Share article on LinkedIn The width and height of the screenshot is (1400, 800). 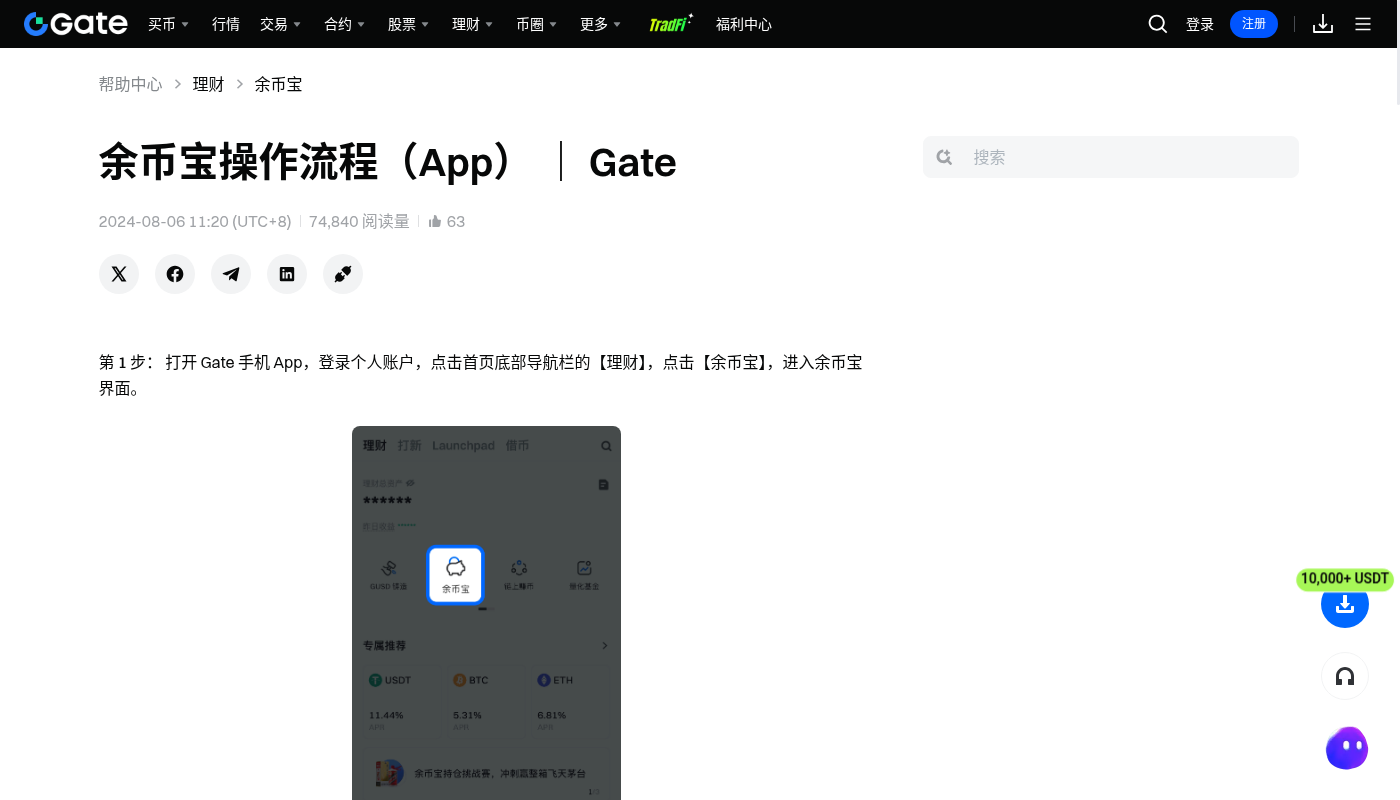[x=287, y=274]
